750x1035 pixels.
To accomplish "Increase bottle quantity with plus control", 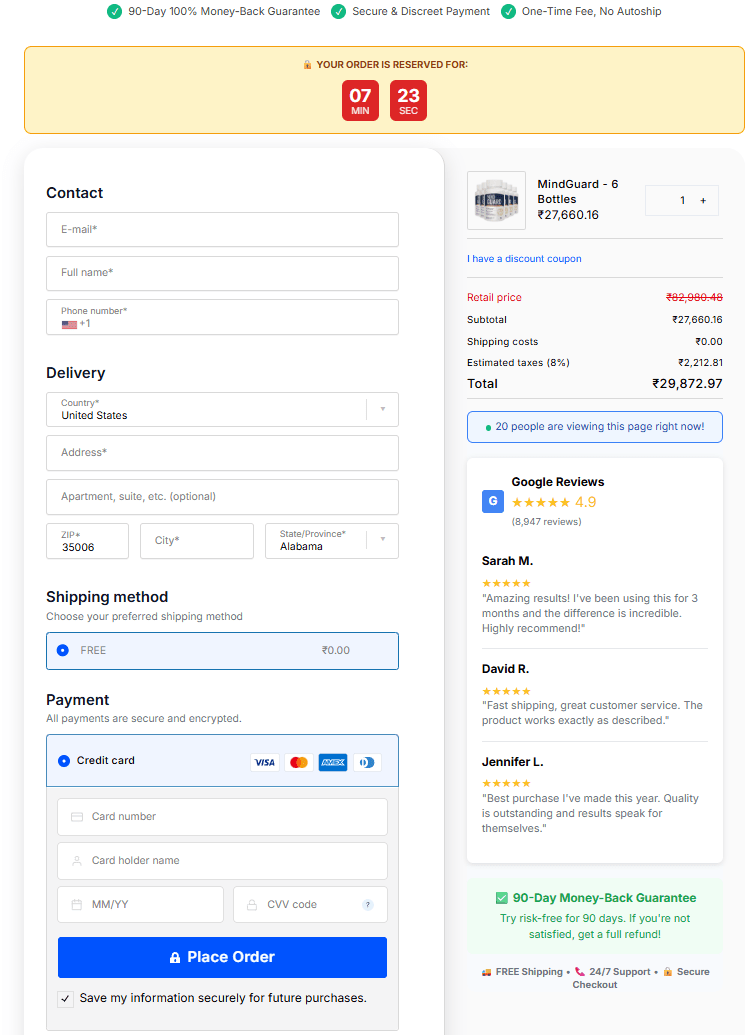I will 703,200.
